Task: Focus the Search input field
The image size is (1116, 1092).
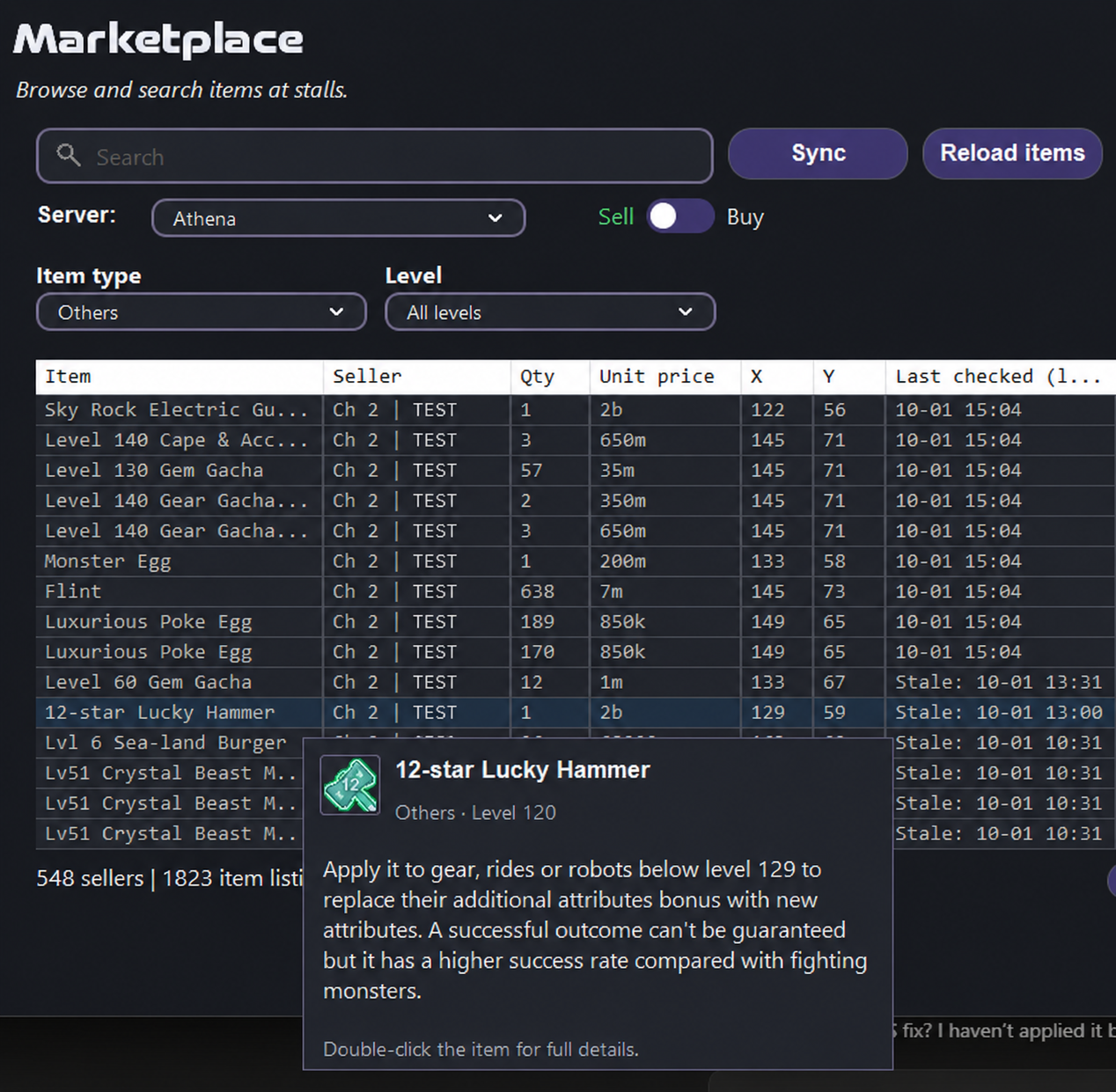Action: pos(375,157)
